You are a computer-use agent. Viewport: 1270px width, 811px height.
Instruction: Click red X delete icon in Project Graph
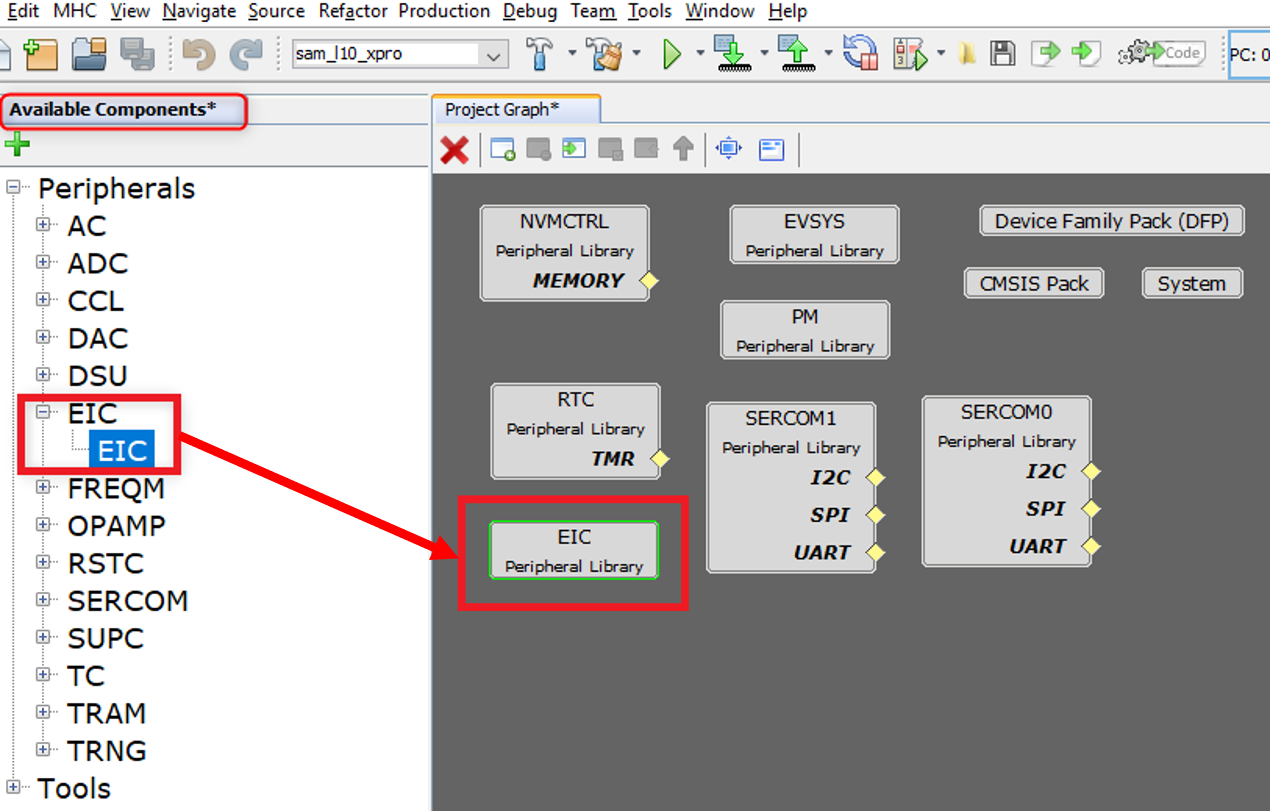455,150
